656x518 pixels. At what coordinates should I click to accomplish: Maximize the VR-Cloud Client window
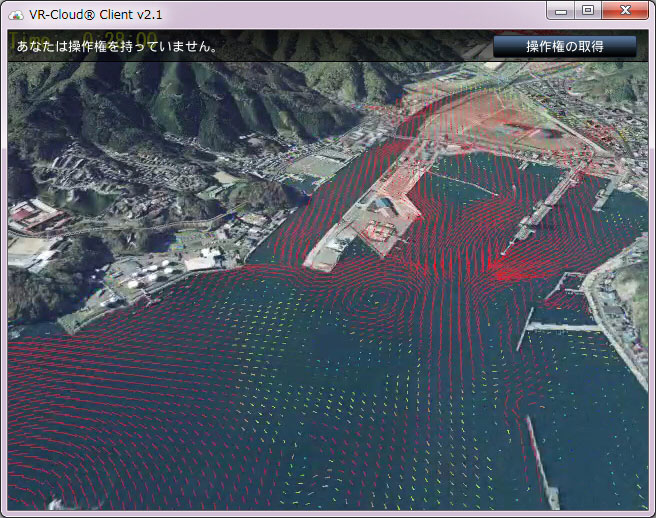(587, 10)
